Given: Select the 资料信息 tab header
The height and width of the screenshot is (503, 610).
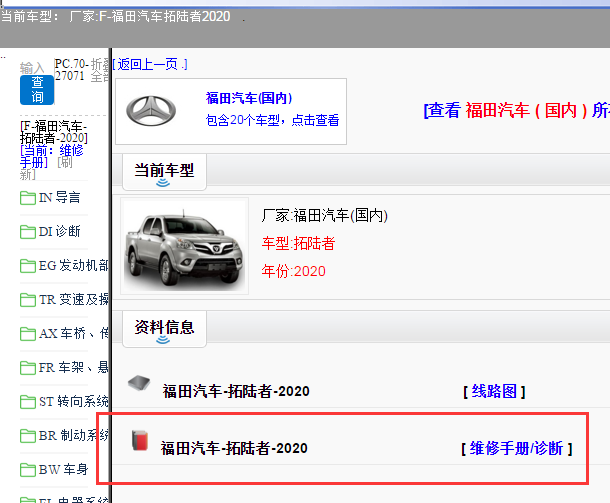Looking at the screenshot, I should pos(164,329).
